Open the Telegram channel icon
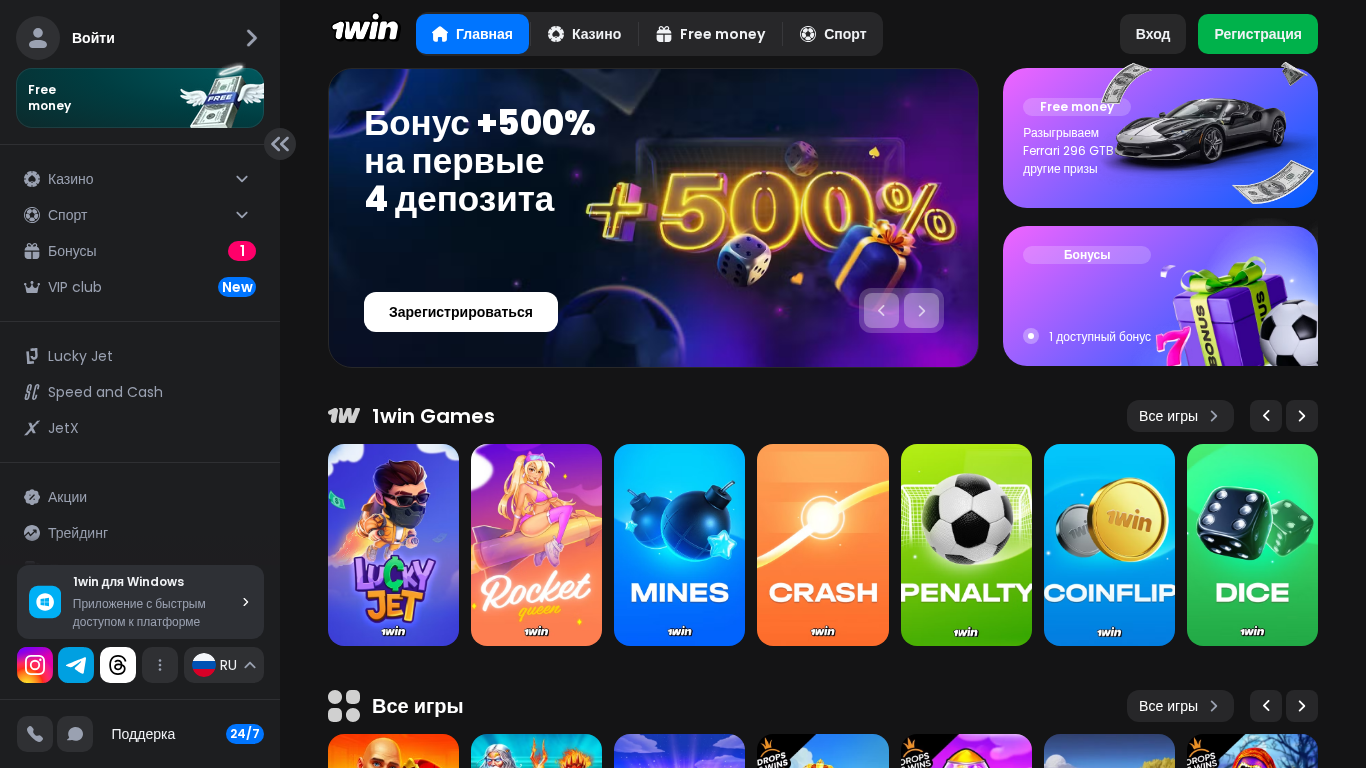1366x768 pixels. point(76,665)
